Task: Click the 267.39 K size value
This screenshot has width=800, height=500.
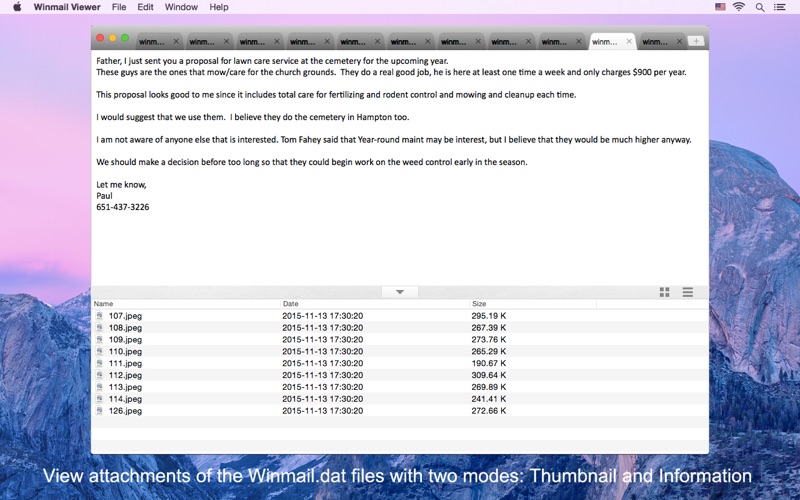Action: [x=489, y=328]
